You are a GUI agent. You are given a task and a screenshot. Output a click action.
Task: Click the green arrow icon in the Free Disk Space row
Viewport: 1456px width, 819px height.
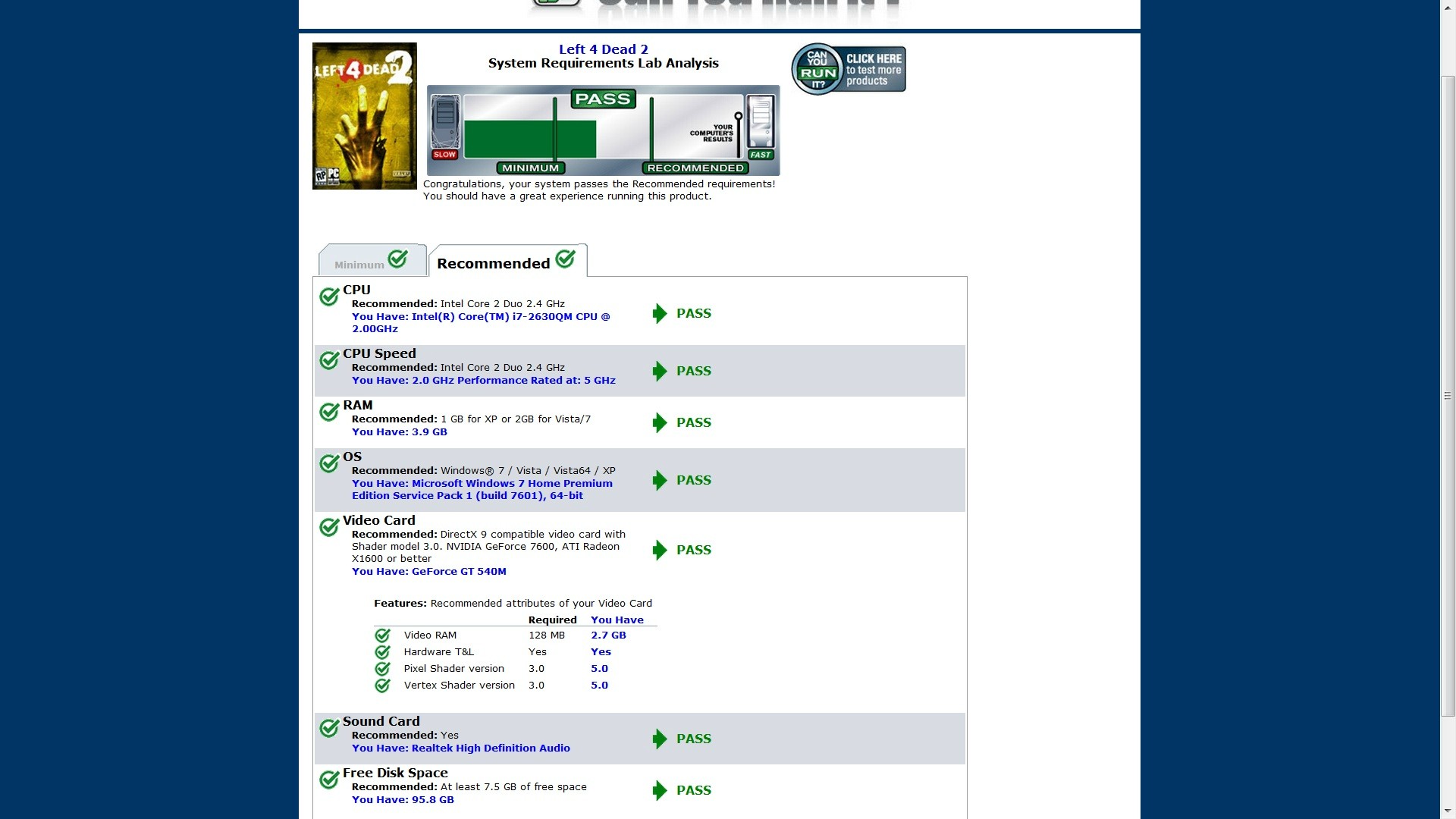(660, 790)
